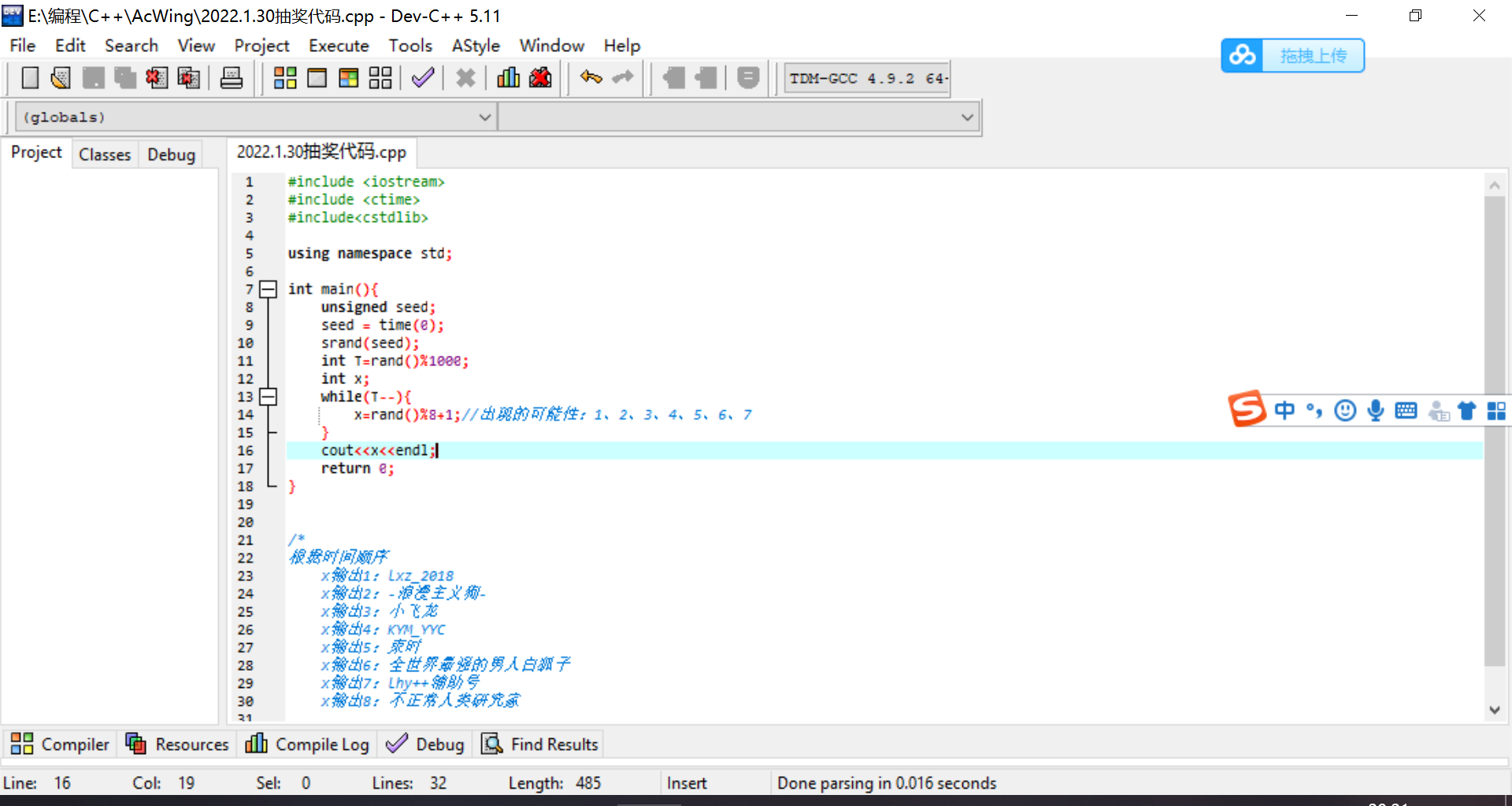Collapse the while loop fold marker
The image size is (1512, 806).
(x=269, y=397)
